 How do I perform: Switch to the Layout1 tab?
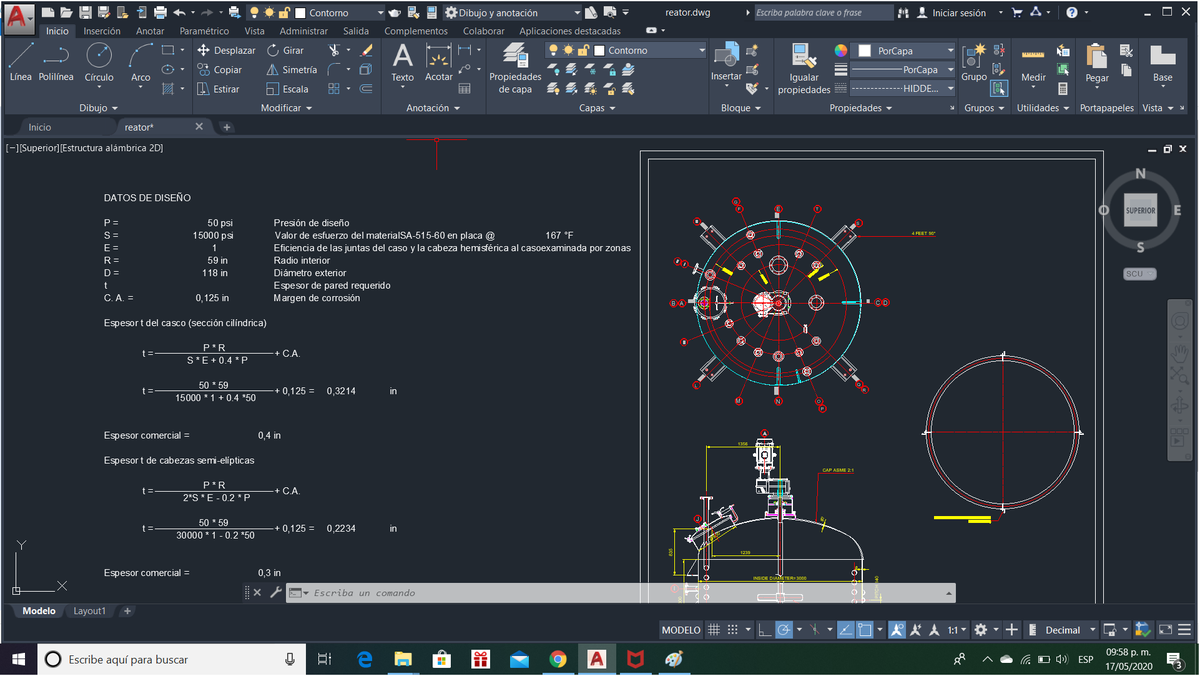89,611
